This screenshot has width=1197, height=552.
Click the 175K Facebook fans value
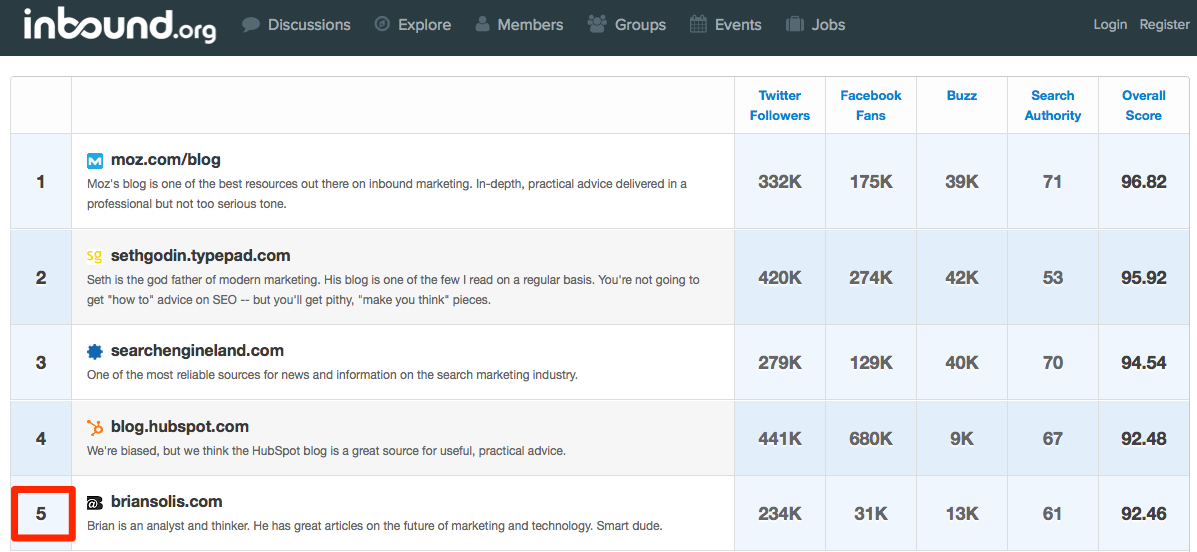tap(871, 182)
